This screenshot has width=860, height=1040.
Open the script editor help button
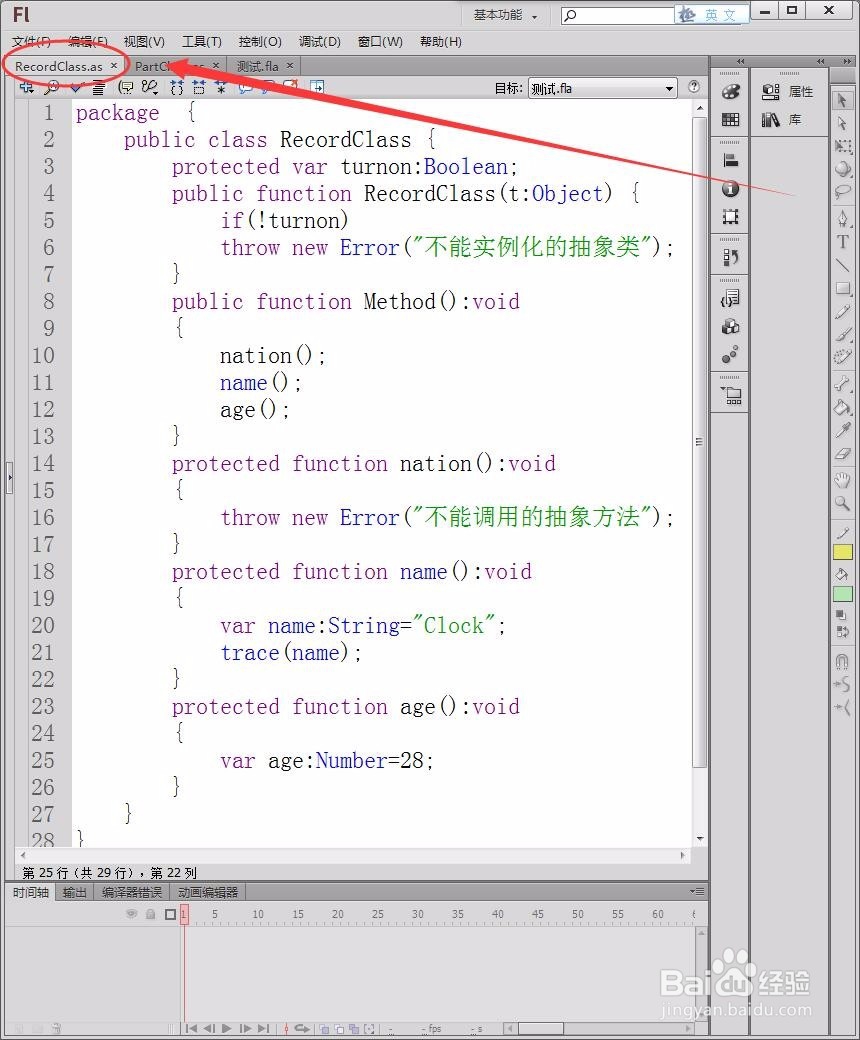click(x=694, y=87)
